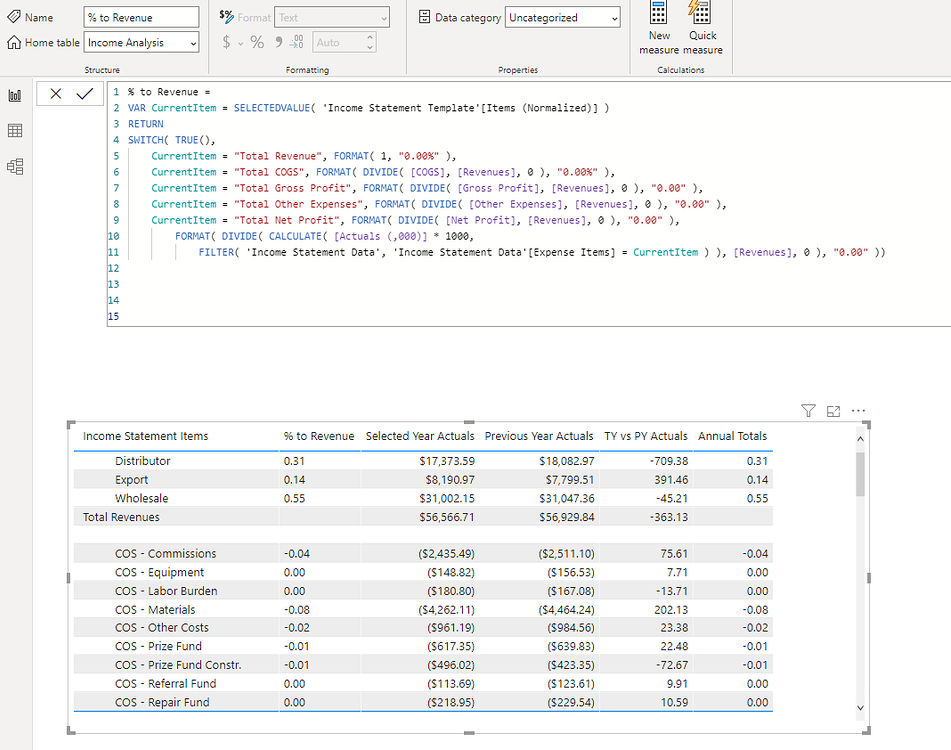The image size is (951, 750).
Task: Apply percentage format to the measure
Action: click(x=258, y=42)
